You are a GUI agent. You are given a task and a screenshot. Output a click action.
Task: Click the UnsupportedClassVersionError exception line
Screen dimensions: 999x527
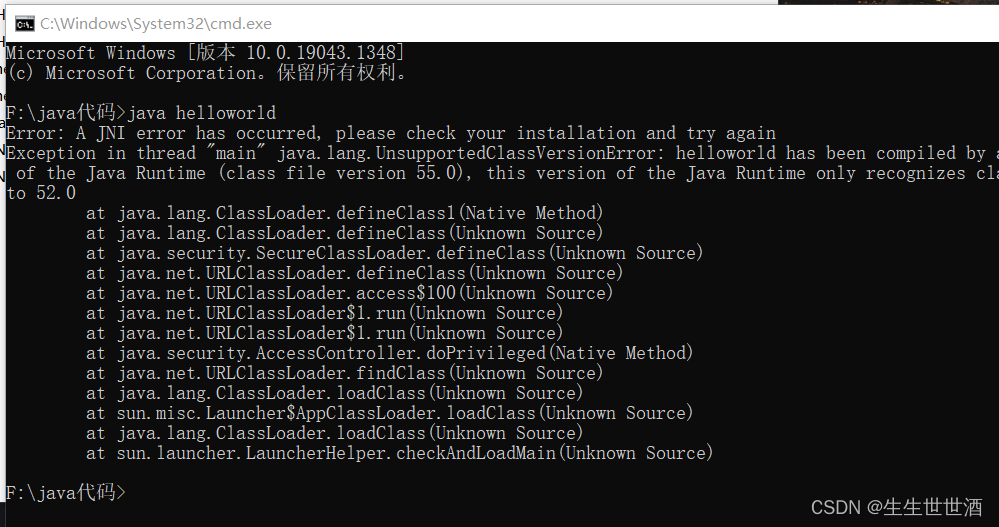click(503, 153)
